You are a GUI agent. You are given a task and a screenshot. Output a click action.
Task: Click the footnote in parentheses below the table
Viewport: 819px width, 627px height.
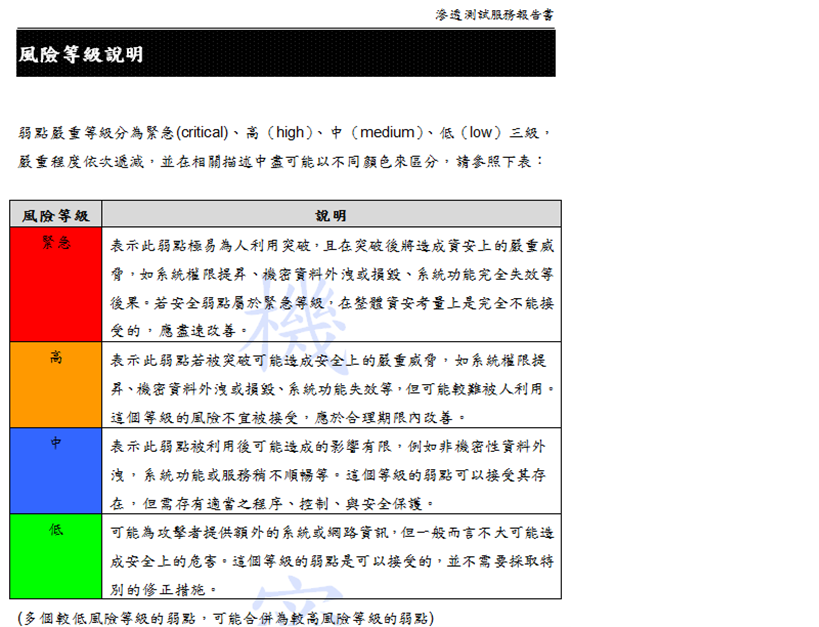pyautogui.click(x=226, y=617)
